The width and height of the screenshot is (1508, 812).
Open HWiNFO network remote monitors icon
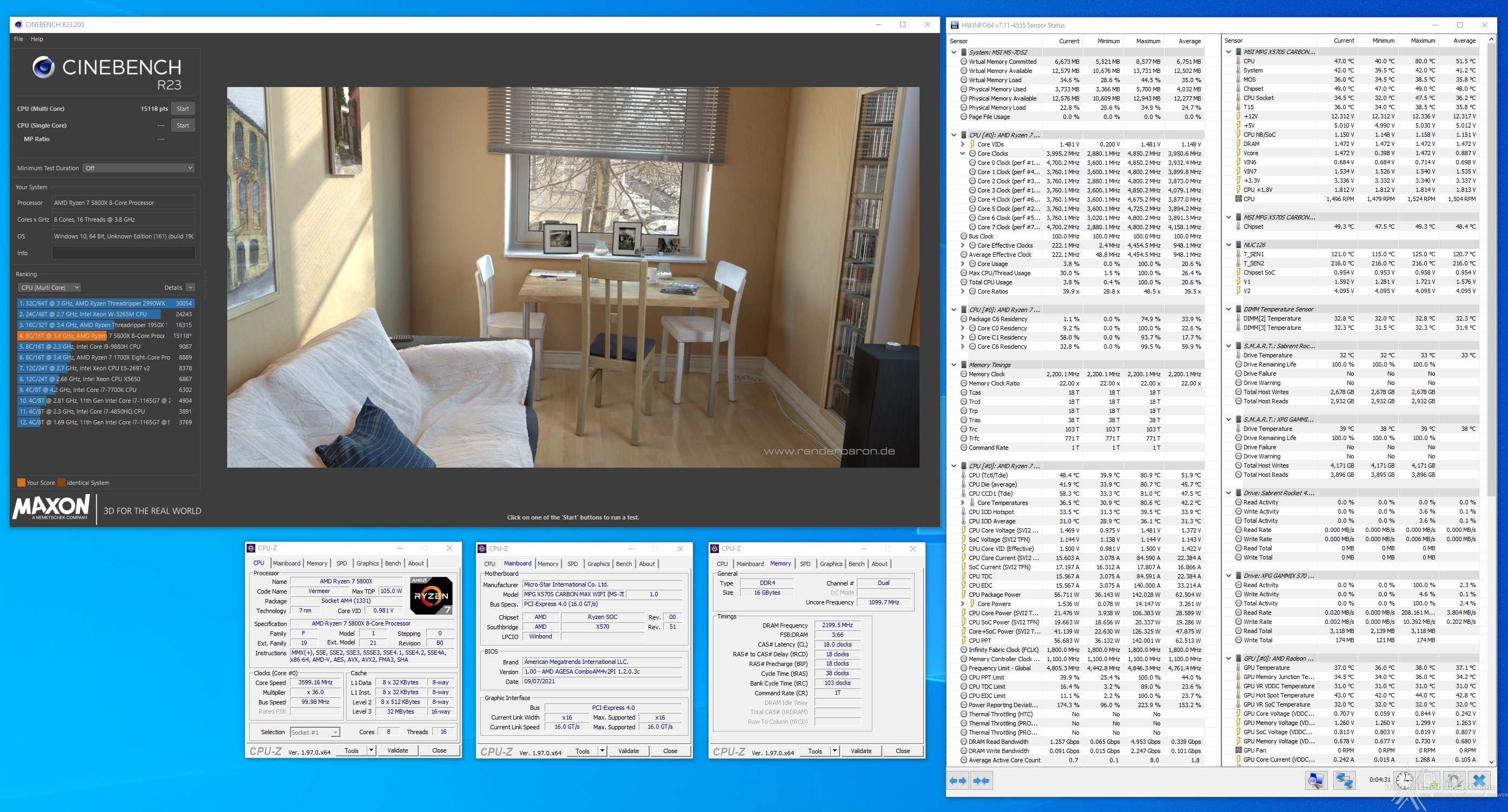click(1344, 781)
